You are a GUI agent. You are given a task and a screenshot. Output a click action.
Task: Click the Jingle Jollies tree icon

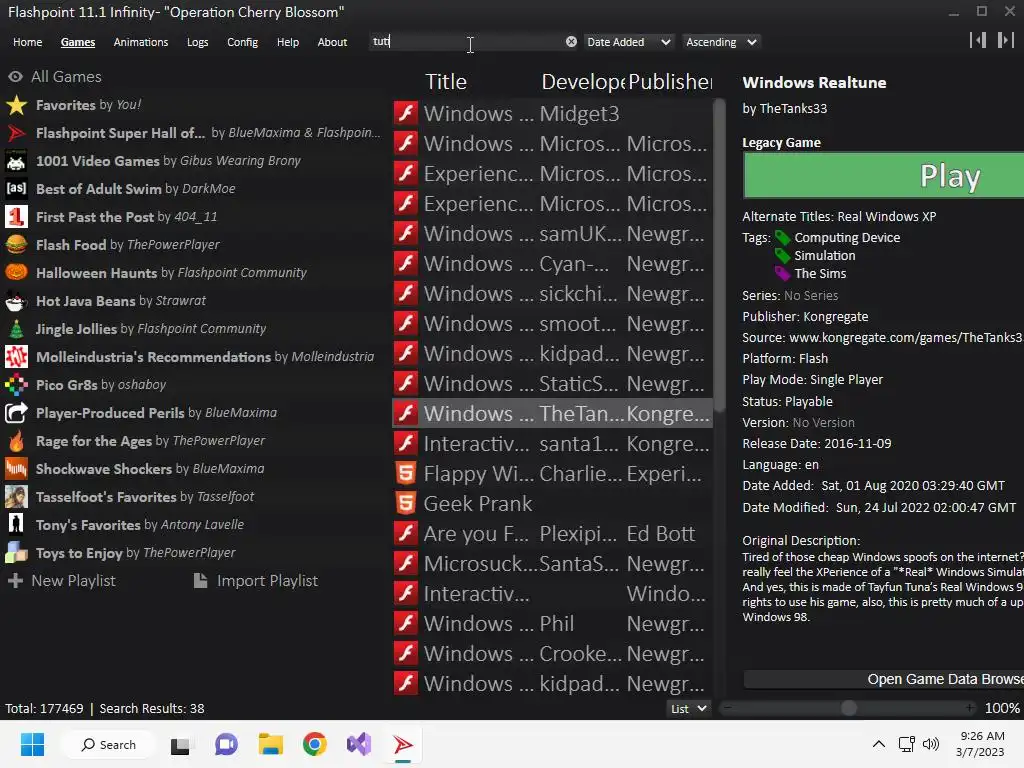16,328
